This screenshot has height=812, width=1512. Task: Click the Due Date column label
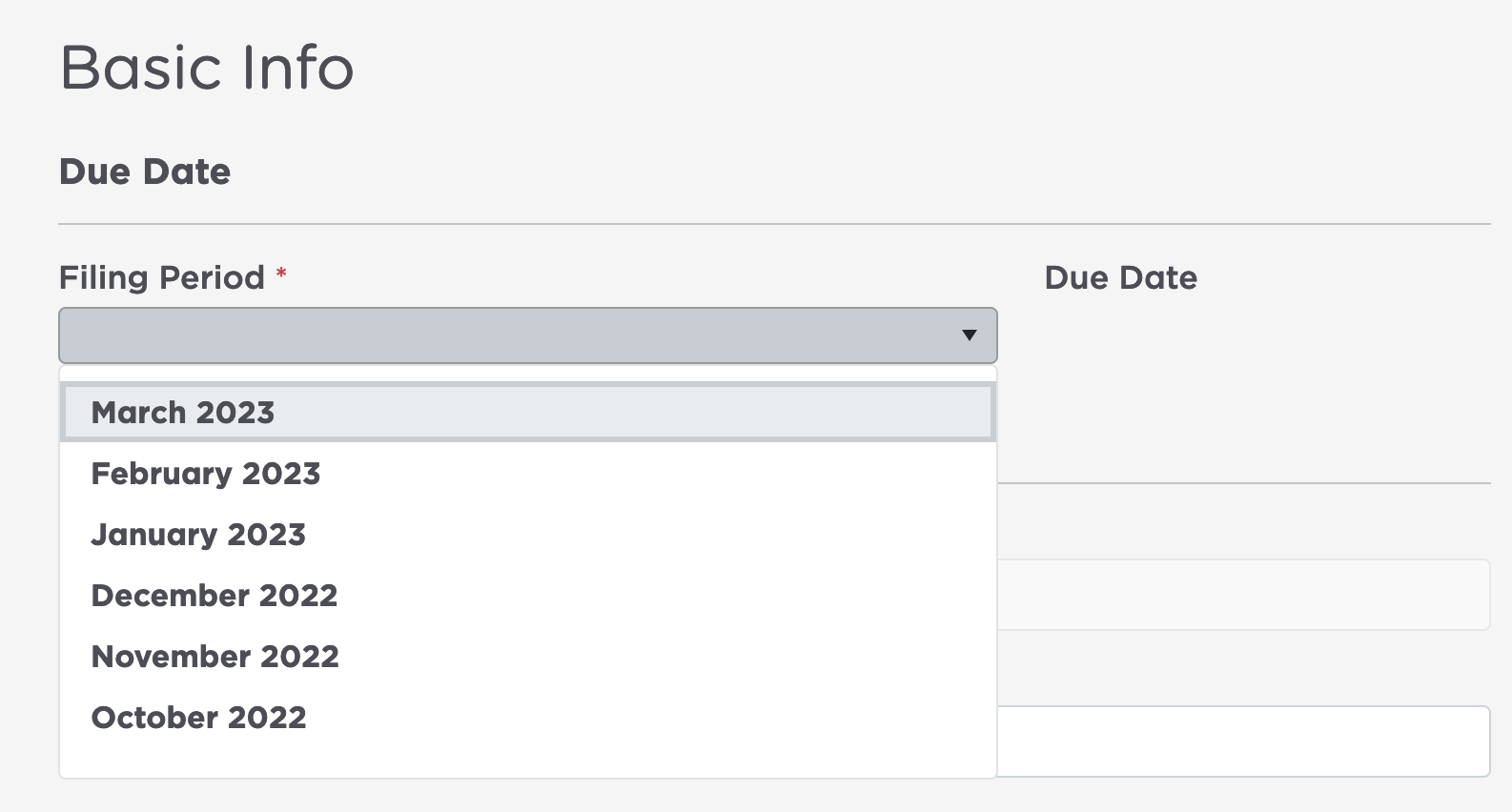pyautogui.click(x=1120, y=277)
